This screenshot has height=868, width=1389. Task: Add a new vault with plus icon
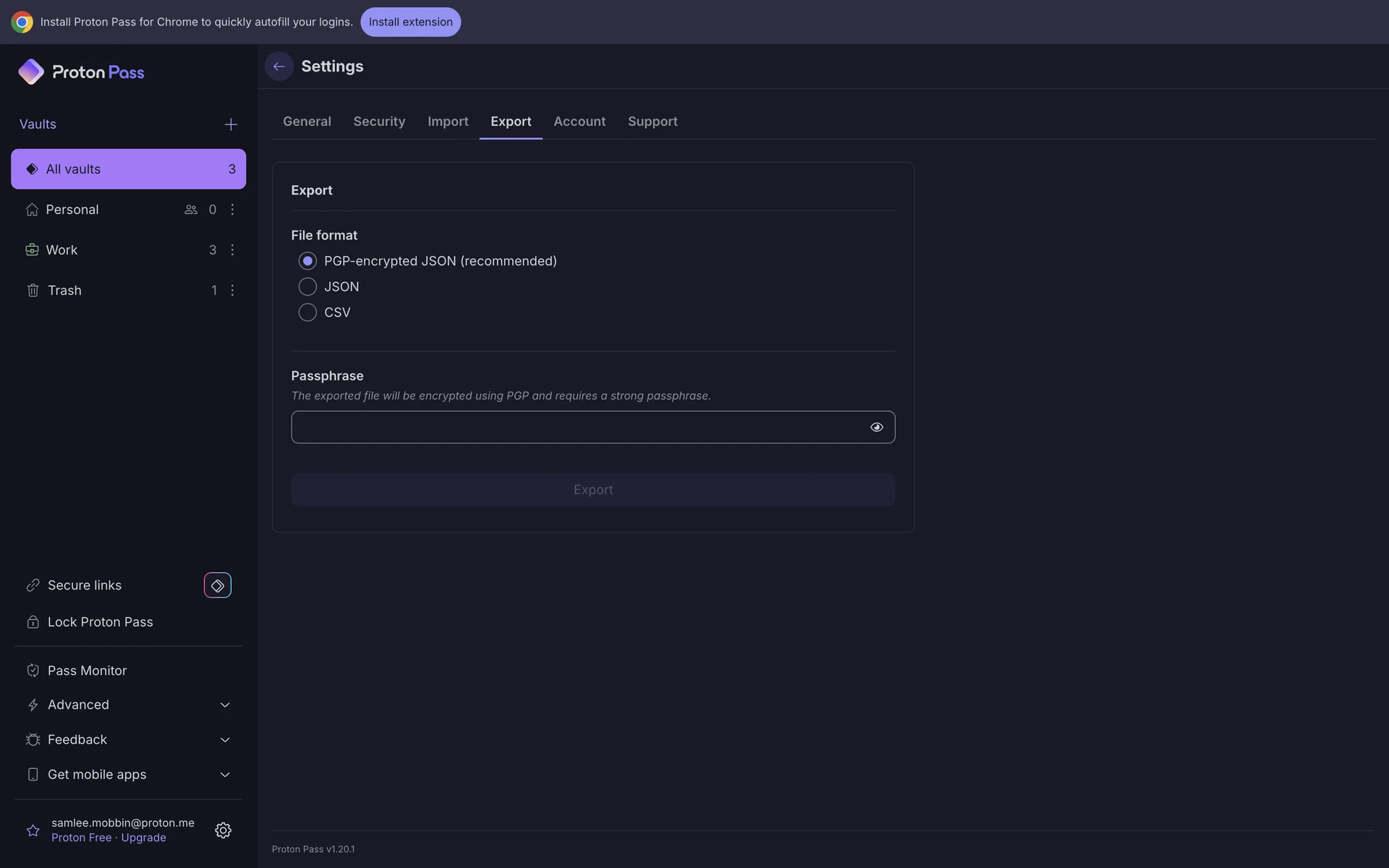(x=231, y=124)
